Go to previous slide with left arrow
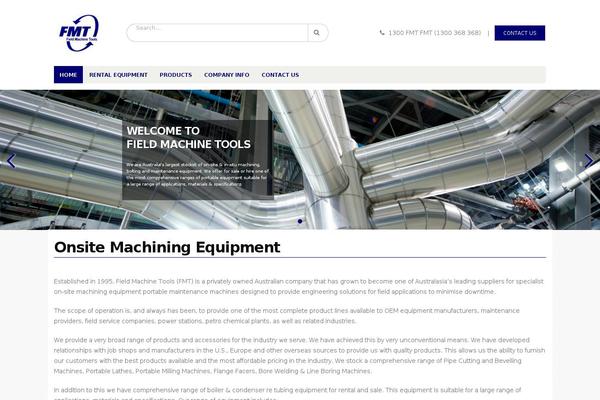The height and width of the screenshot is (400, 600). (11, 161)
